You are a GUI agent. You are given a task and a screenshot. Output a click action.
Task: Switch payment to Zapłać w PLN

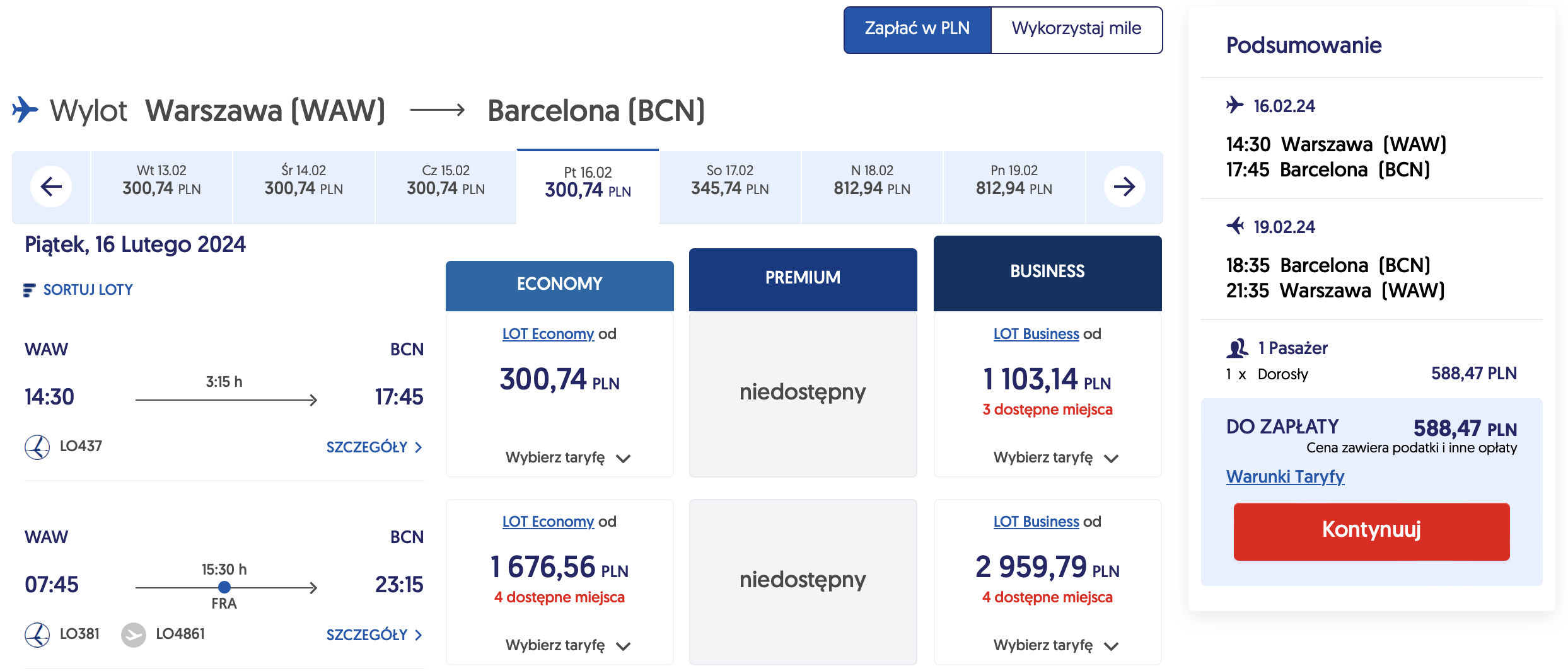pos(917,29)
